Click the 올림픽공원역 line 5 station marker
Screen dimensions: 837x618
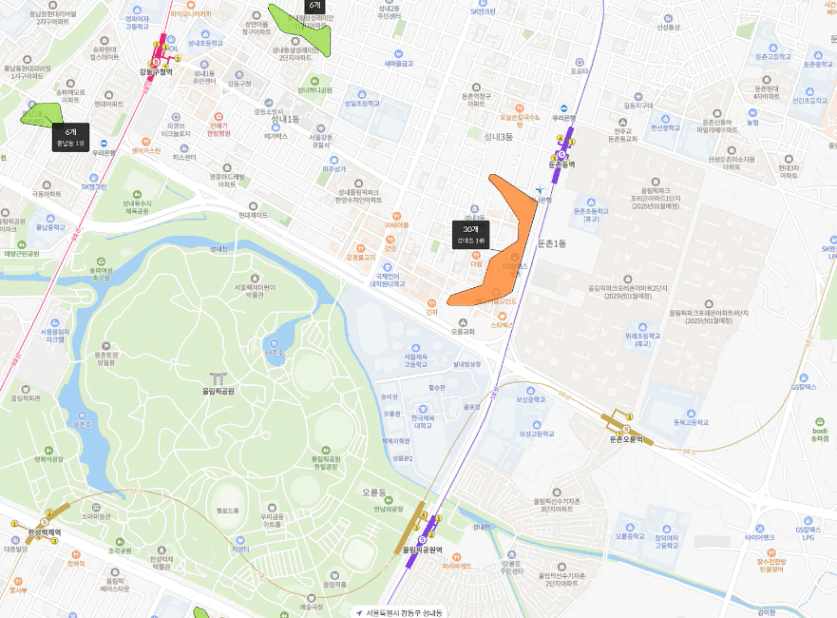(x=423, y=540)
